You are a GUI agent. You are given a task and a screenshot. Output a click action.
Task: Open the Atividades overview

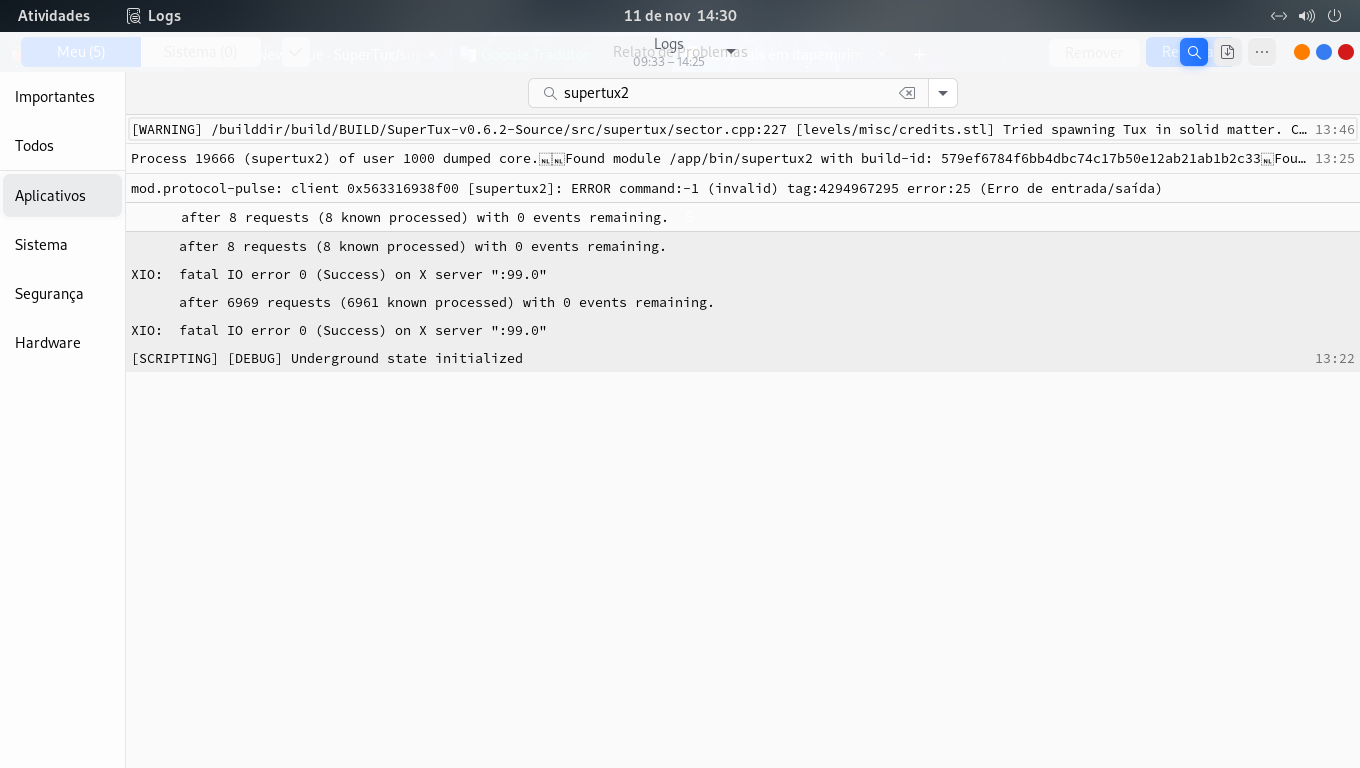(x=54, y=16)
